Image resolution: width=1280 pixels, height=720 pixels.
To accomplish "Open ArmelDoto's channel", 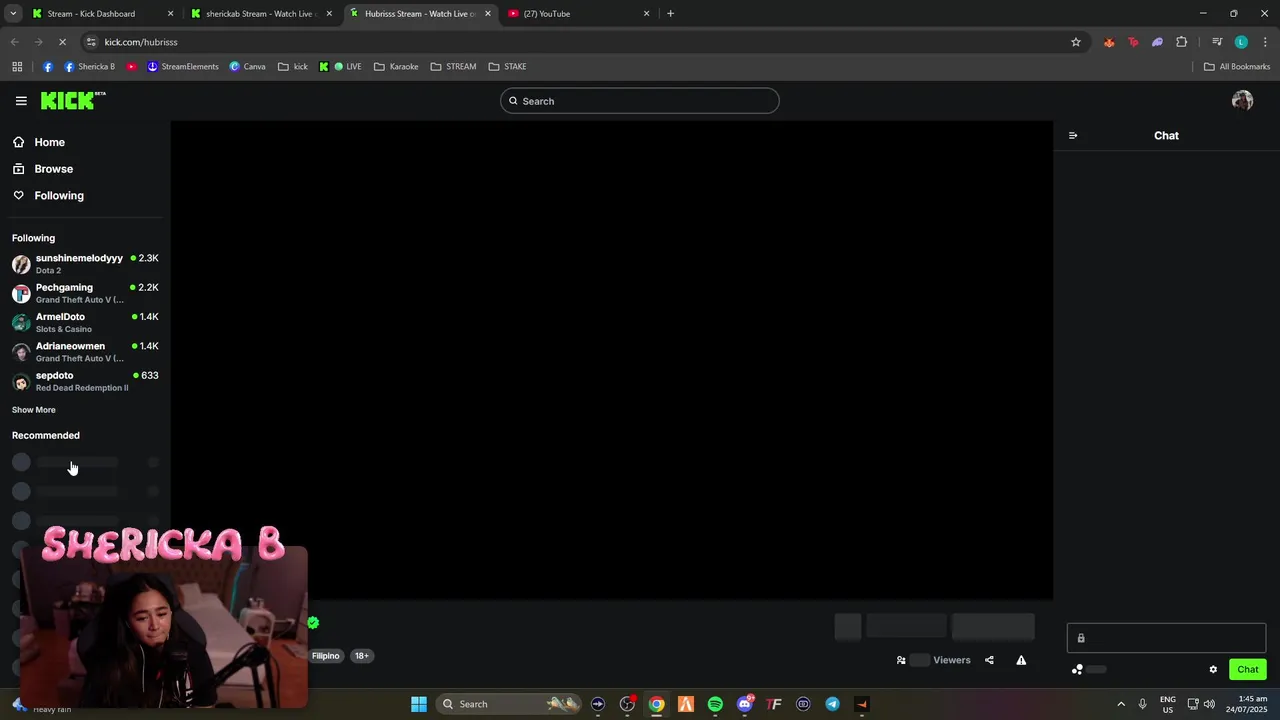I will coord(85,322).
